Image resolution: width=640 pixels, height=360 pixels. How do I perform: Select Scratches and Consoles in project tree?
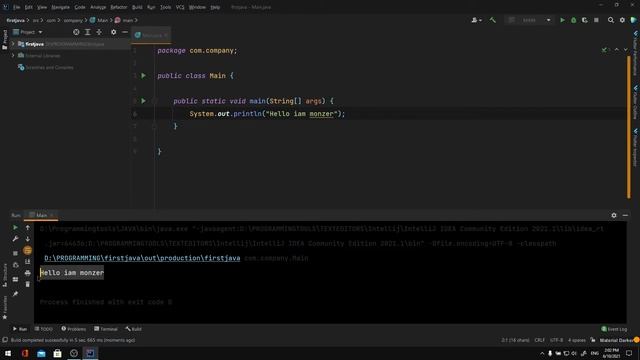[x=46, y=67]
